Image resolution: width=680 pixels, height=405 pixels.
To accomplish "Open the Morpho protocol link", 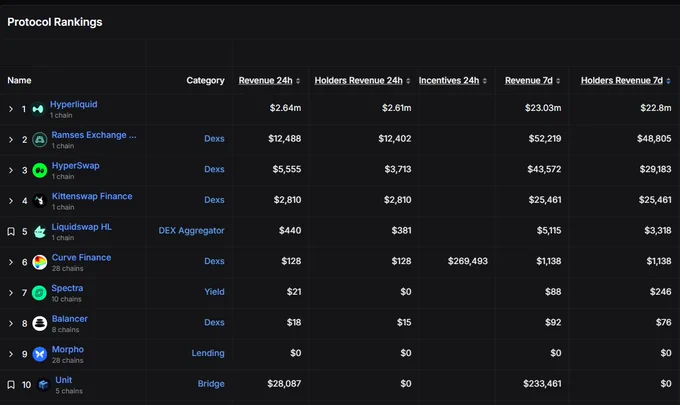I will (x=68, y=349).
